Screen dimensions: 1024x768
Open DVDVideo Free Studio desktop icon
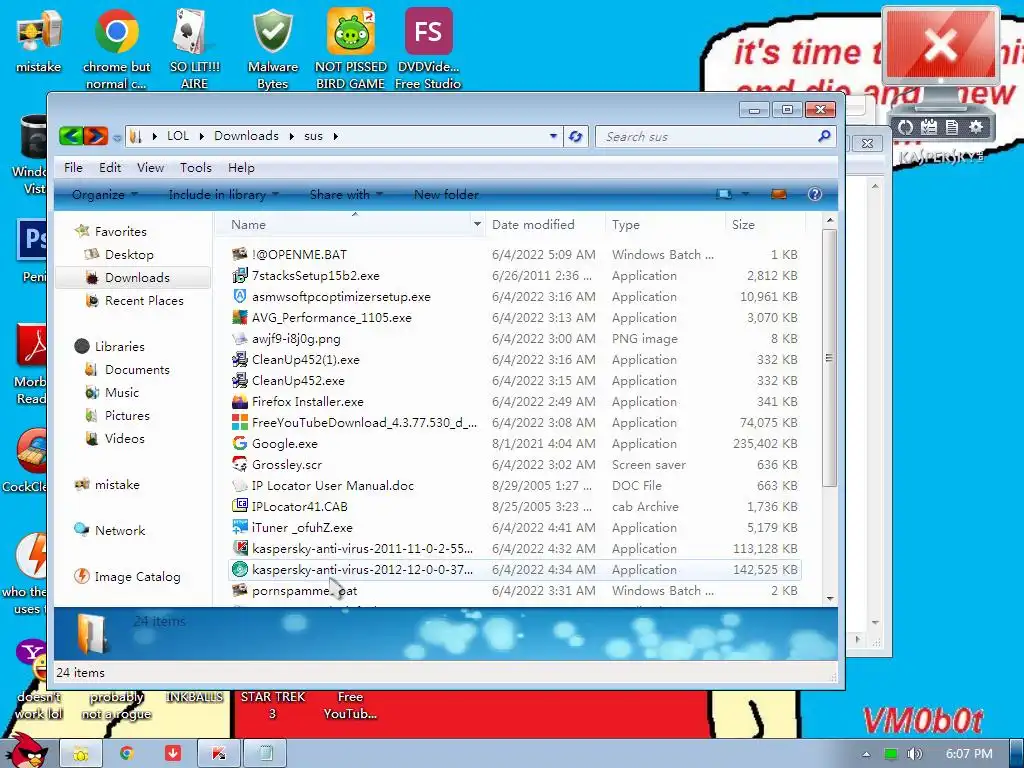click(428, 49)
